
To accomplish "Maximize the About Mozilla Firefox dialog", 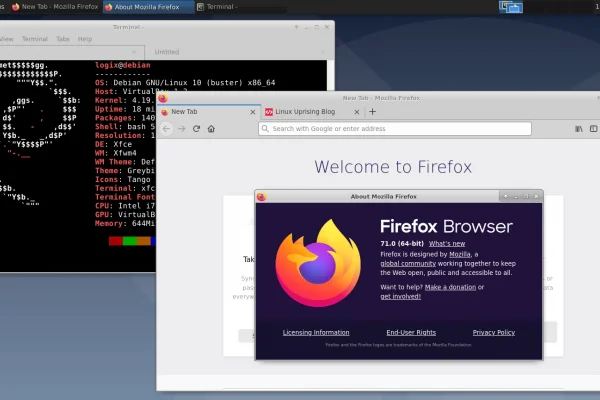I will [x=526, y=196].
